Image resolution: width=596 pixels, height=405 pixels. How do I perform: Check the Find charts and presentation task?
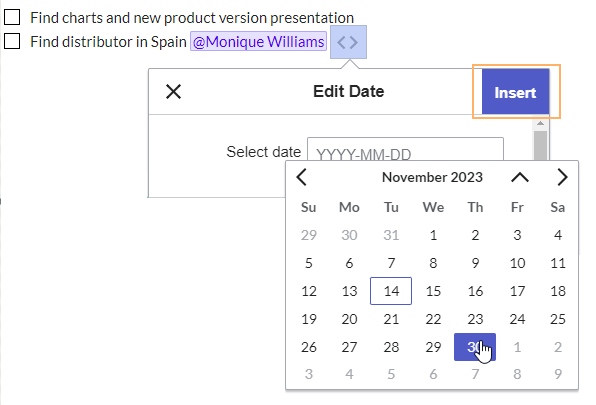[12, 17]
